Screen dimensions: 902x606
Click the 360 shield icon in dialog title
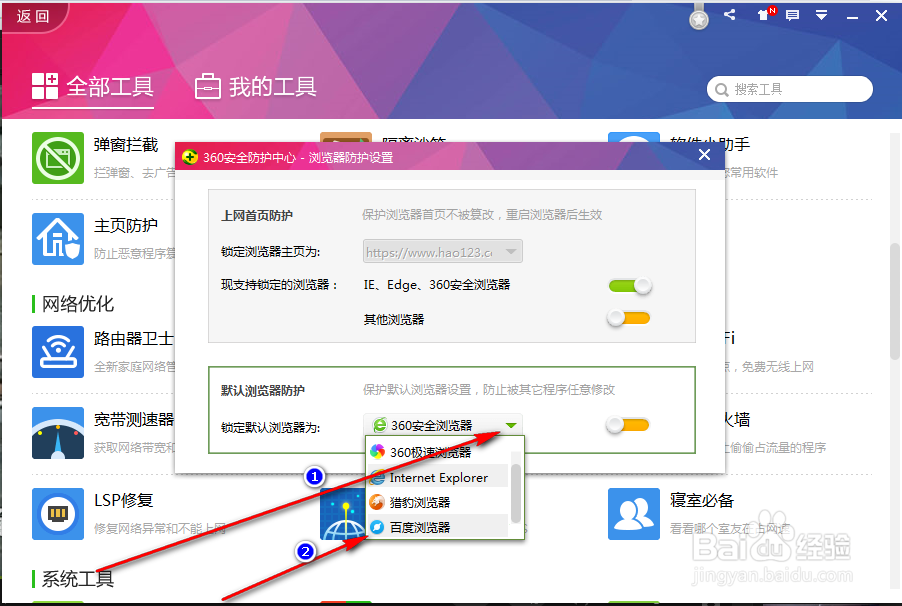coord(190,157)
